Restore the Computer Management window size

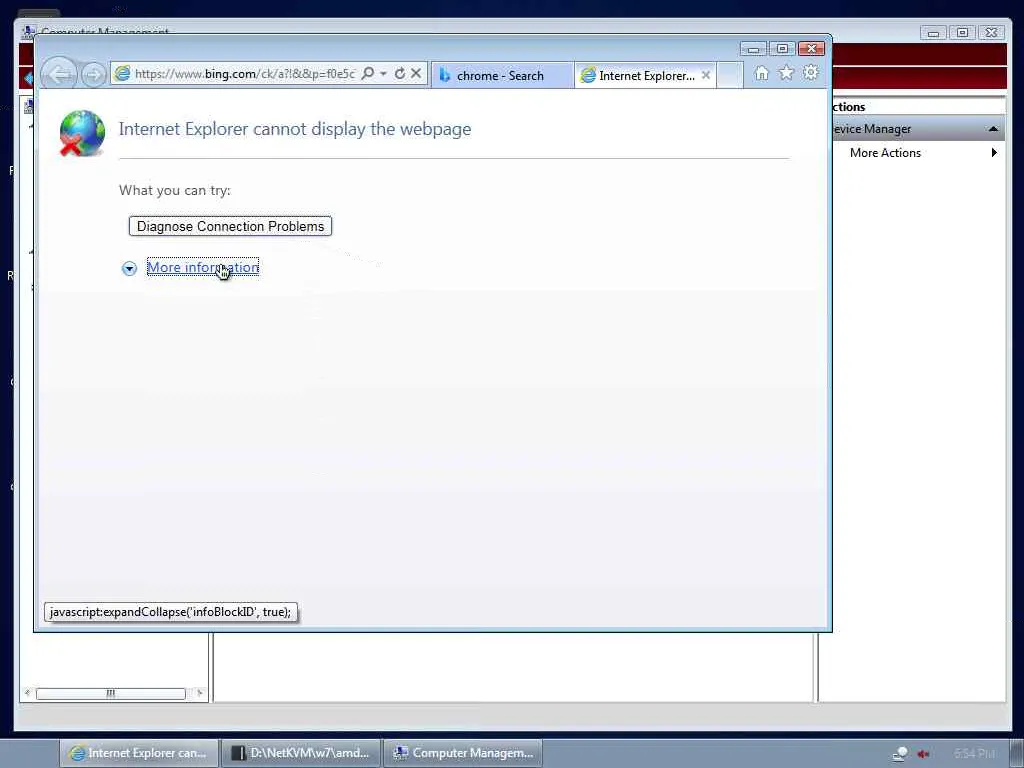tap(962, 33)
